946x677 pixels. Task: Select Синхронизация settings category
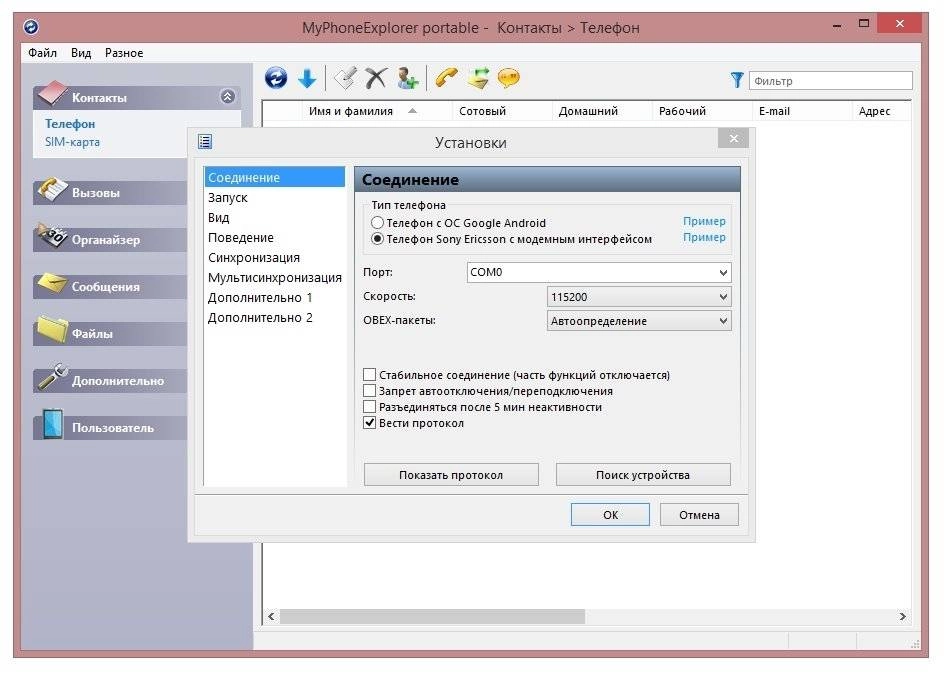point(275,257)
